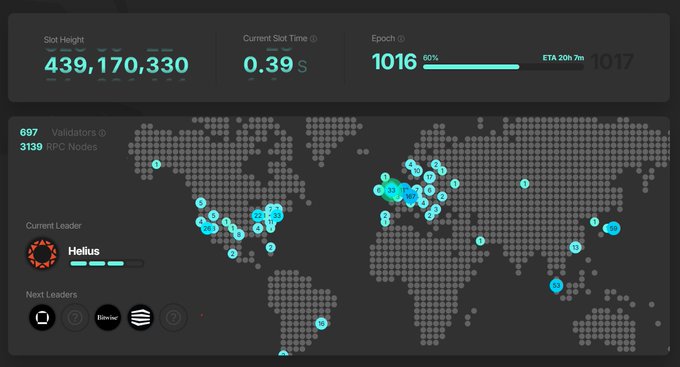Click the upcoming epoch number 1017
This screenshot has height=367, width=680.
tap(612, 62)
